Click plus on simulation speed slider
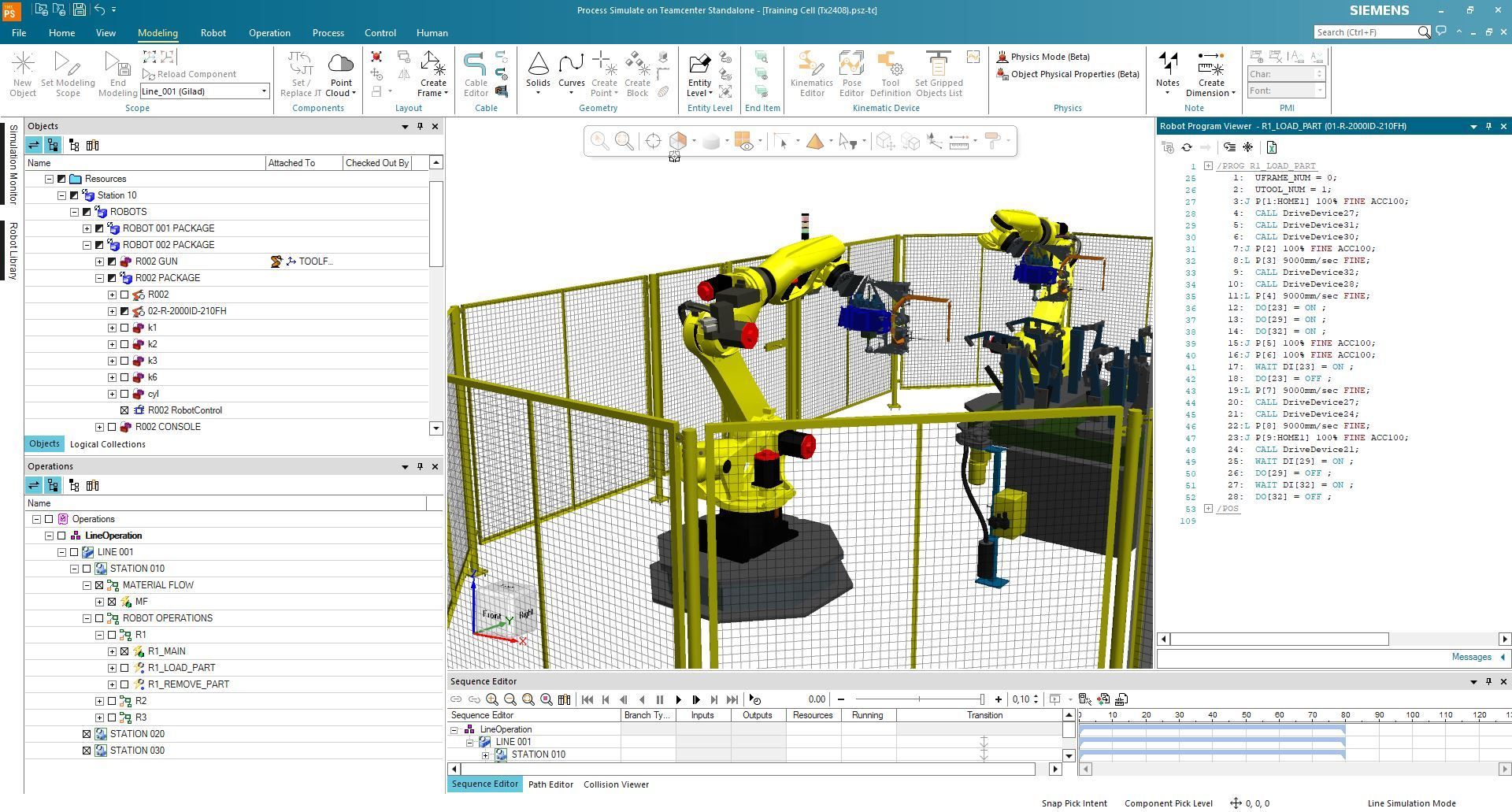1512x812 pixels. (999, 699)
